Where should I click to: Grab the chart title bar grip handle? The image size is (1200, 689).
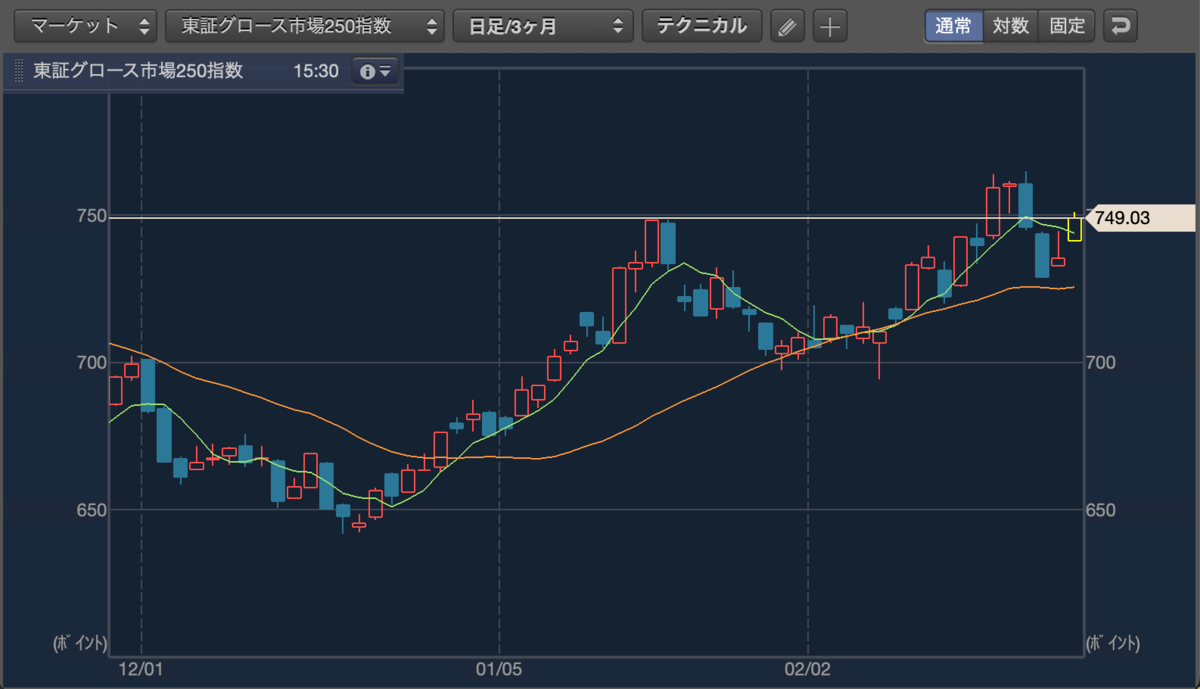click(17, 72)
